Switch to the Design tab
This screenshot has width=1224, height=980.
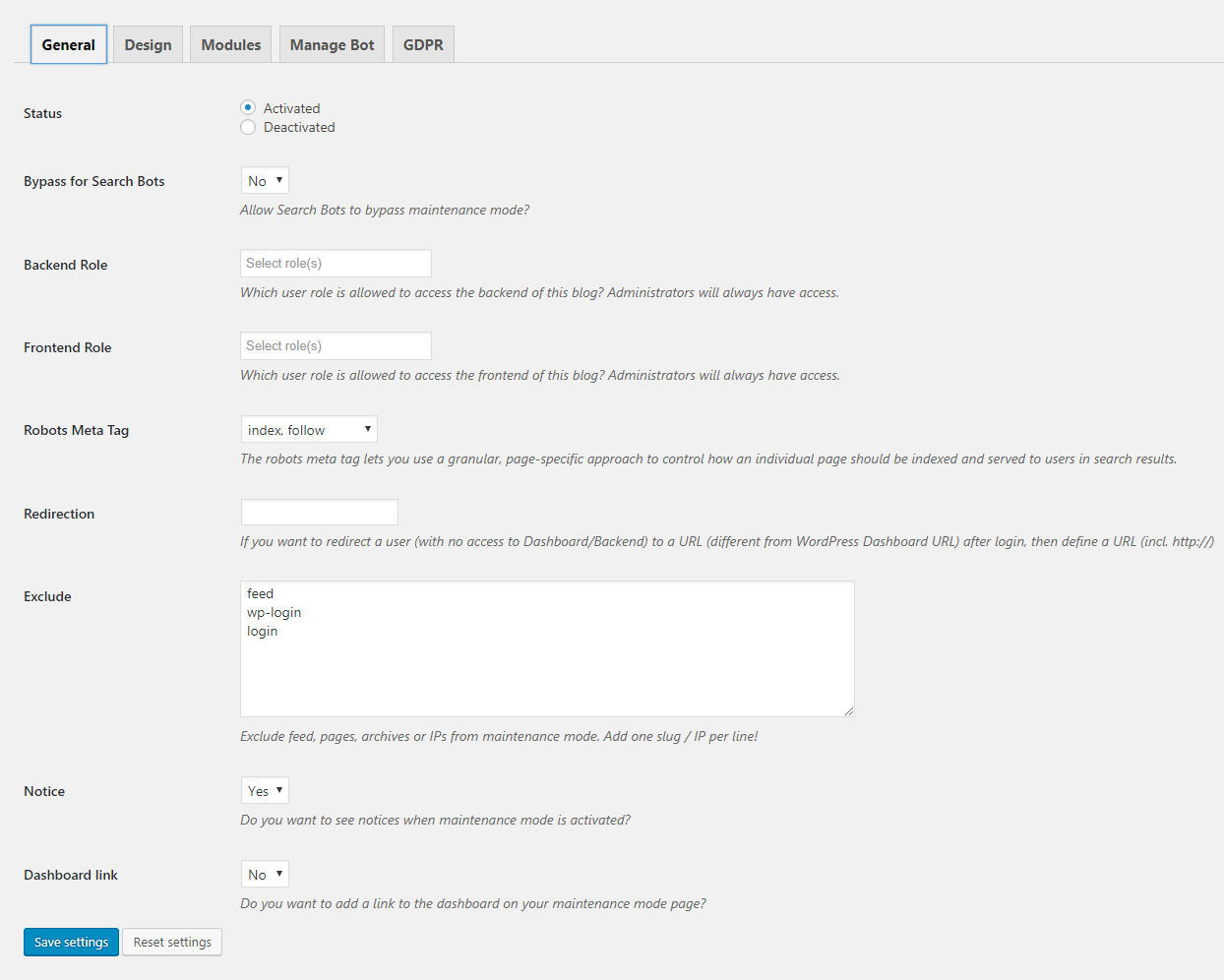click(148, 43)
